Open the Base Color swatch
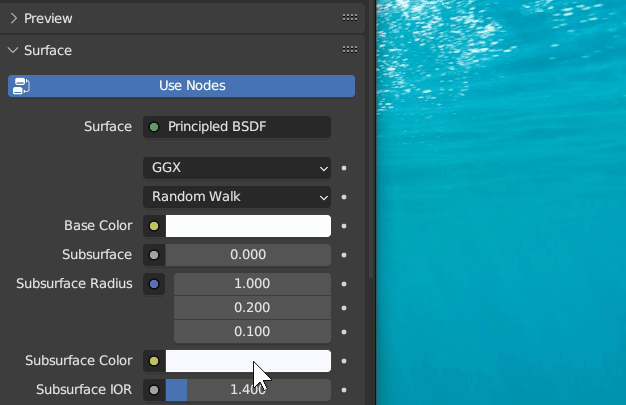Viewport: 626px width, 405px height. pyautogui.click(x=248, y=226)
